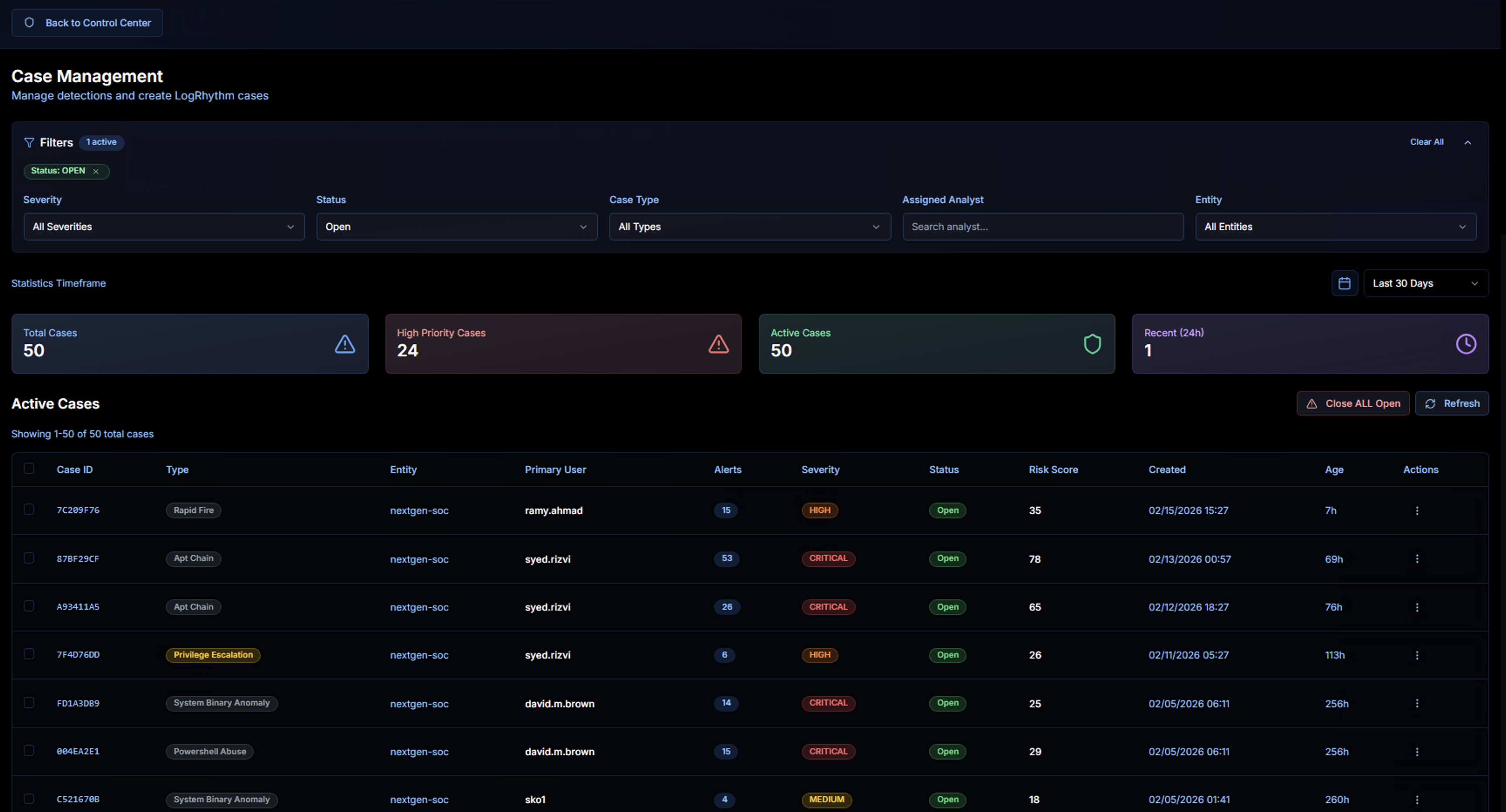Check the box for case A93411A5
The width and height of the screenshot is (1506, 812).
click(x=29, y=606)
